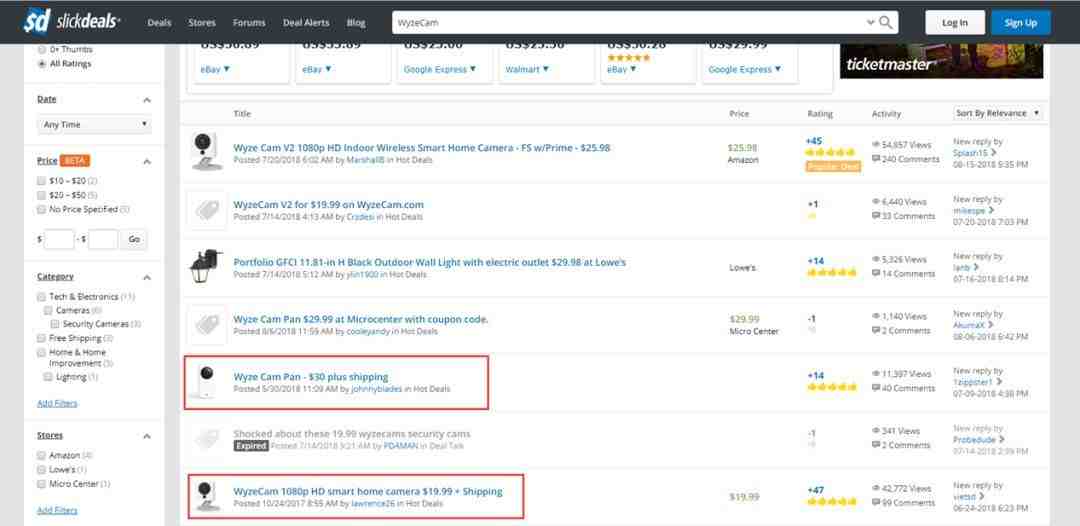Click the search magnifier icon
This screenshot has height=526, width=1080.
pos(886,23)
